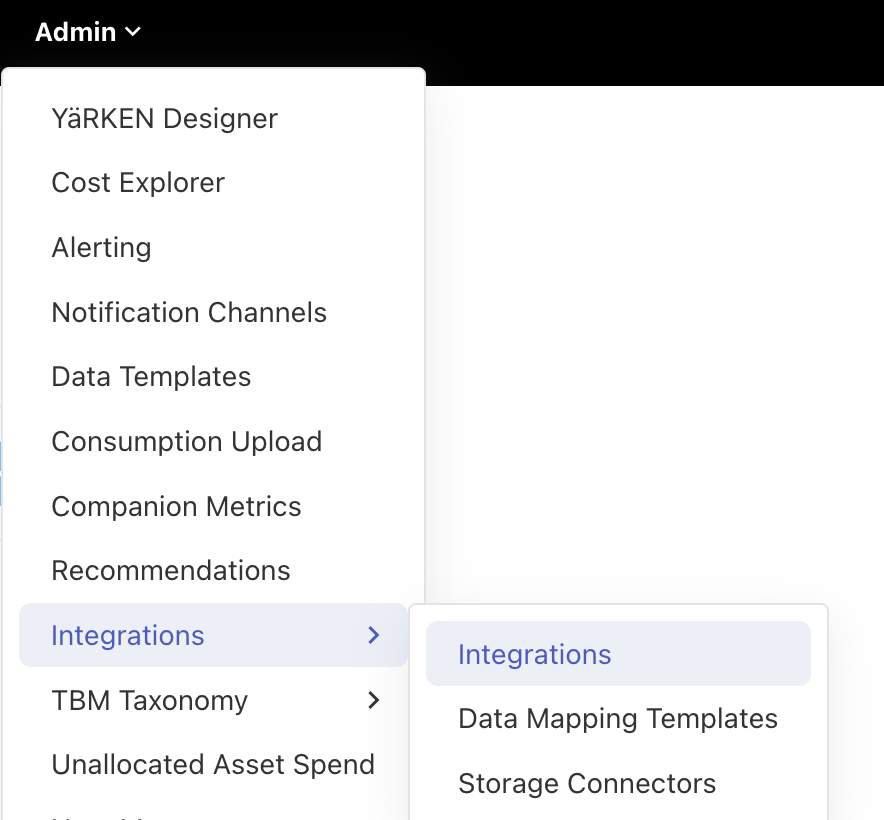This screenshot has width=884, height=820.
Task: Select Storage Connectors in the submenu
Action: point(587,783)
